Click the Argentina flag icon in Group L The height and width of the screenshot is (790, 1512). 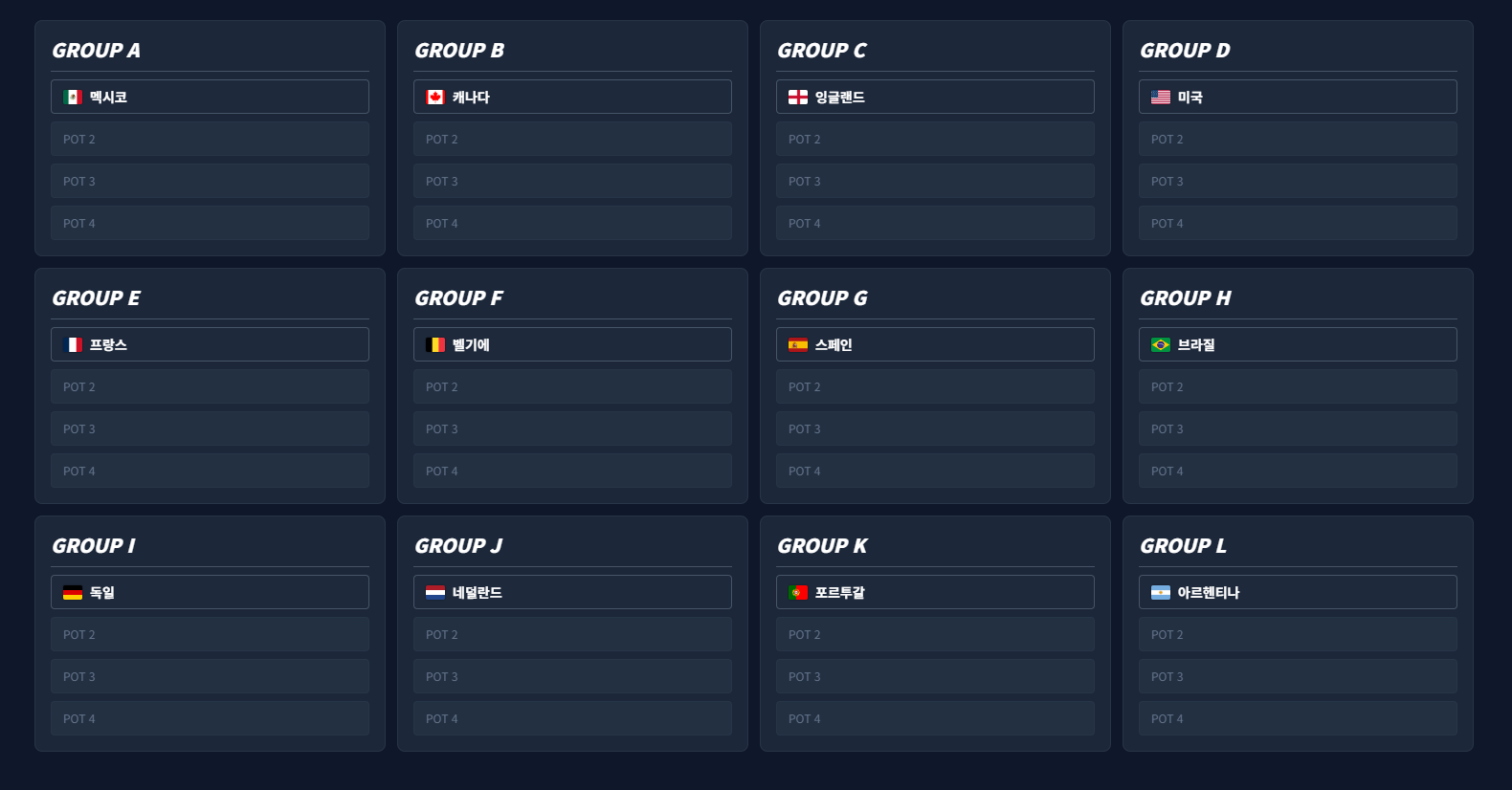[1161, 592]
